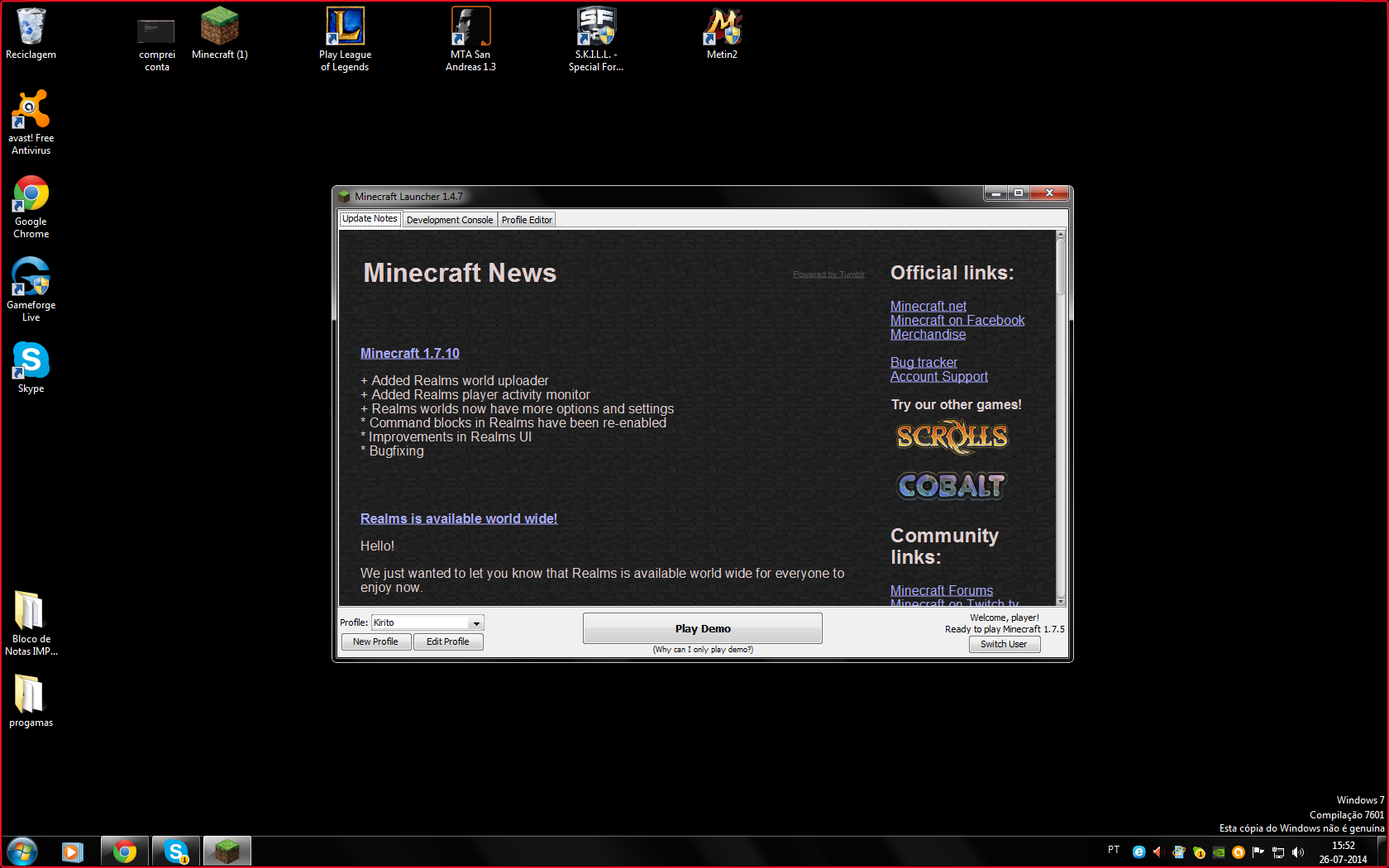
Task: Click the Edit Profile button
Action: [447, 641]
